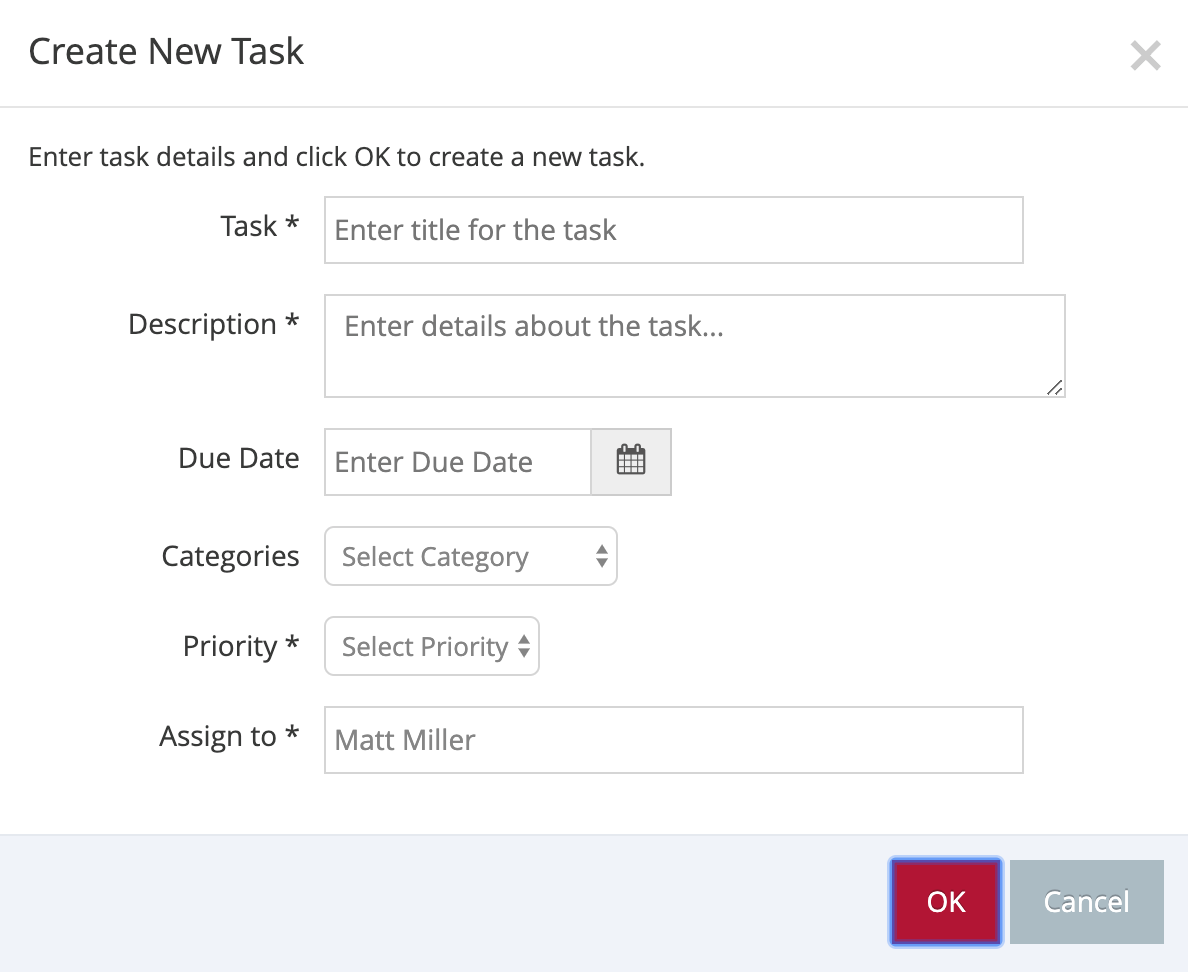The width and height of the screenshot is (1188, 972).
Task: Click the "Due Date" label
Action: pos(239,459)
